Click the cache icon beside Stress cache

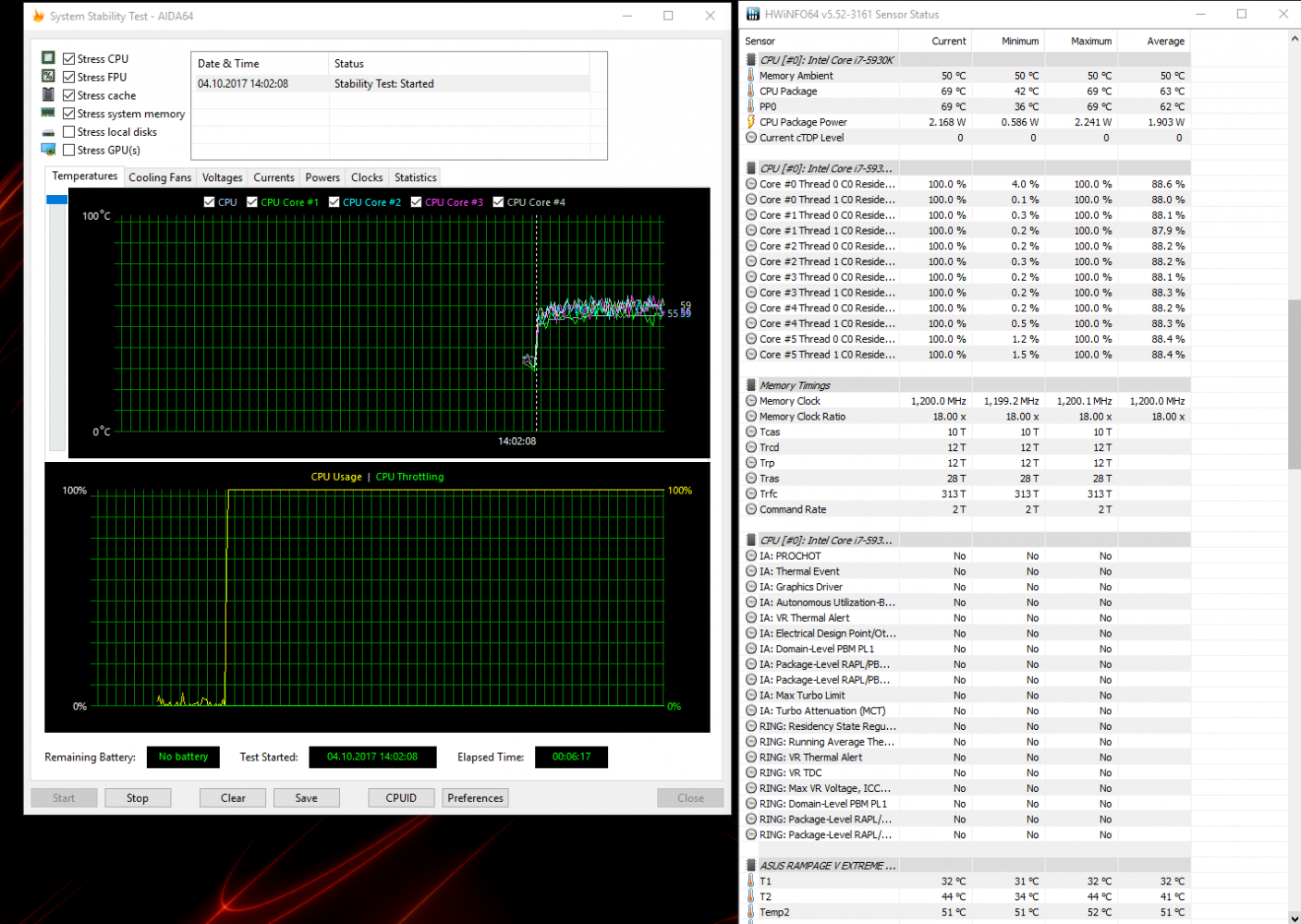pyautogui.click(x=48, y=94)
